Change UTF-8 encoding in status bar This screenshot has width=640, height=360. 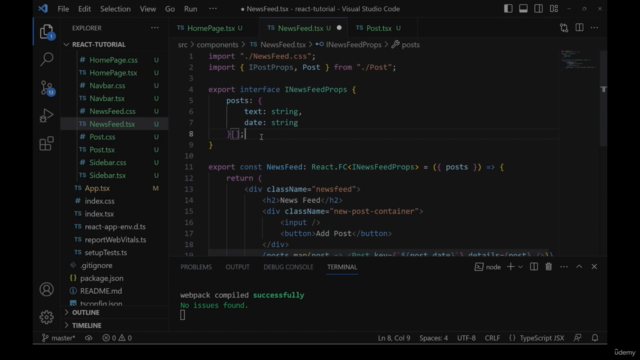point(467,338)
